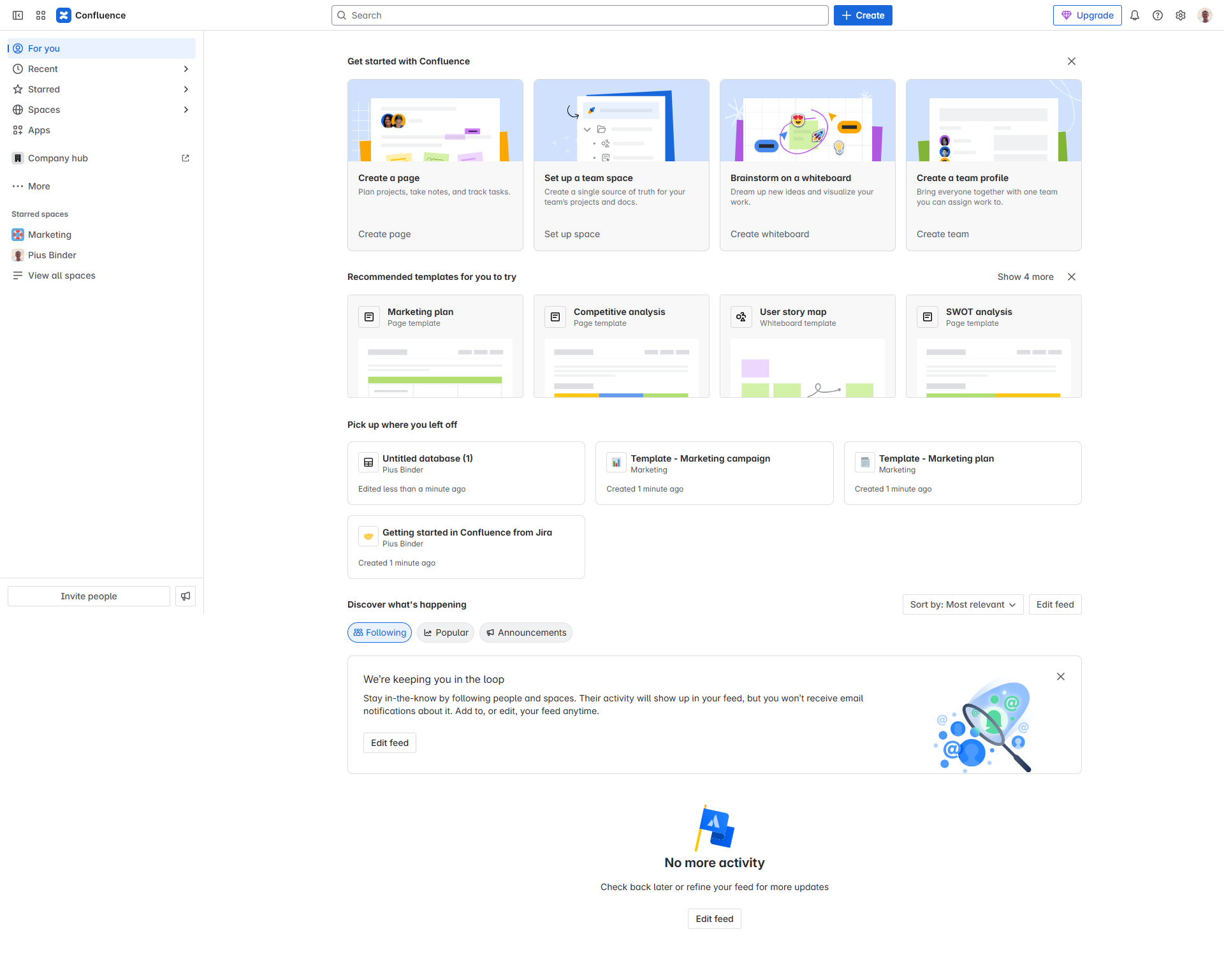Focus the Search field
The width and height of the screenshot is (1224, 980).
point(579,15)
